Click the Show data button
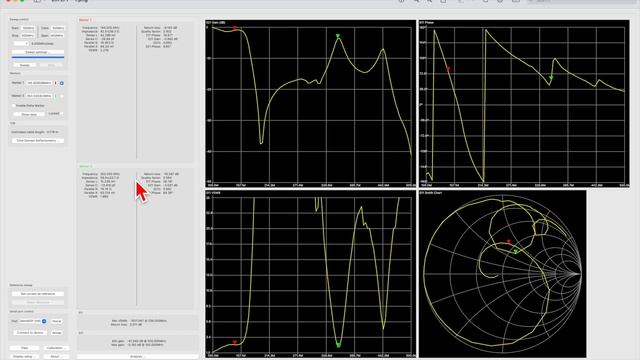Viewport: 640px width, 360px height. (29, 114)
